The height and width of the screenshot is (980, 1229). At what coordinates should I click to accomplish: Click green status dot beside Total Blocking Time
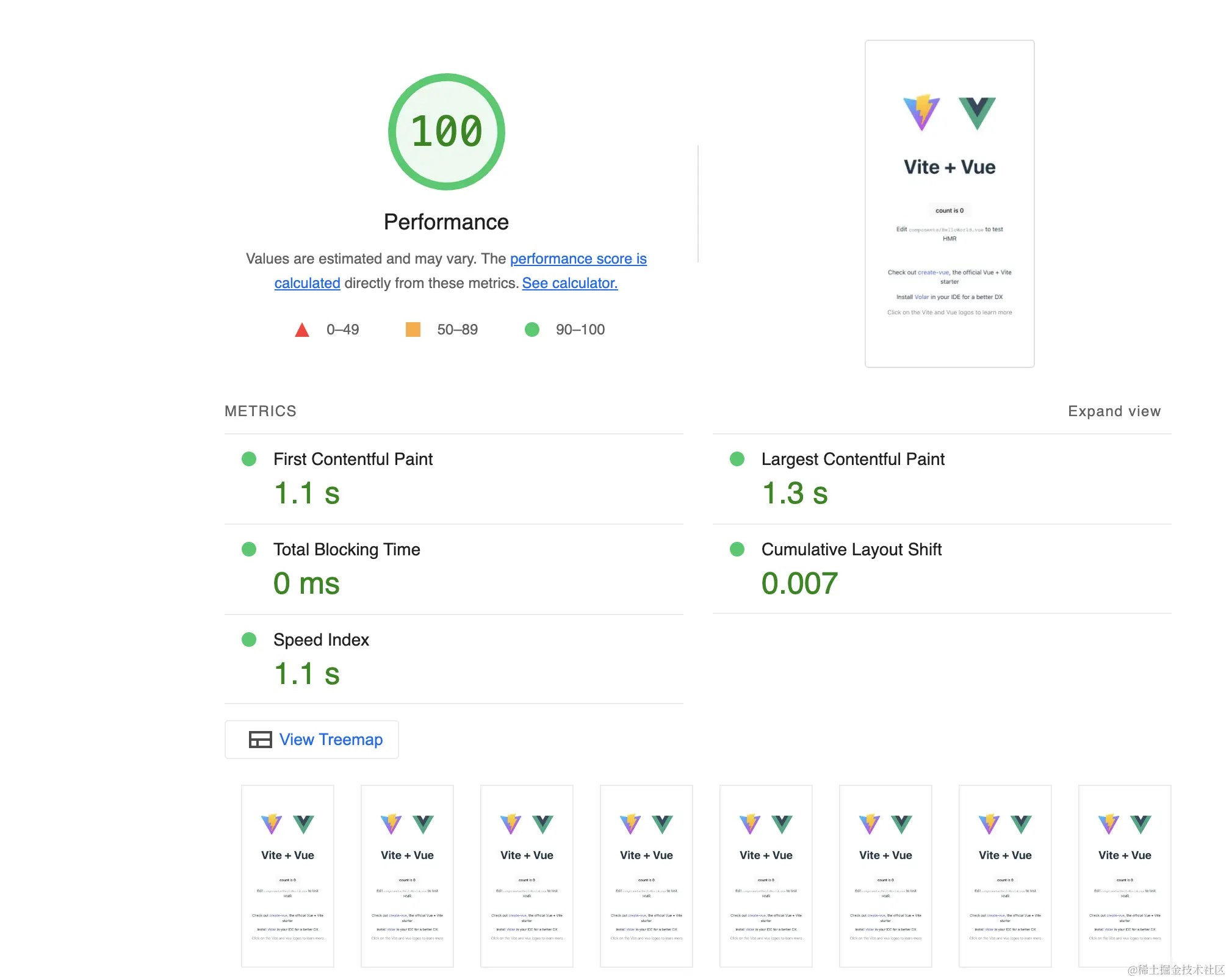pyautogui.click(x=249, y=549)
